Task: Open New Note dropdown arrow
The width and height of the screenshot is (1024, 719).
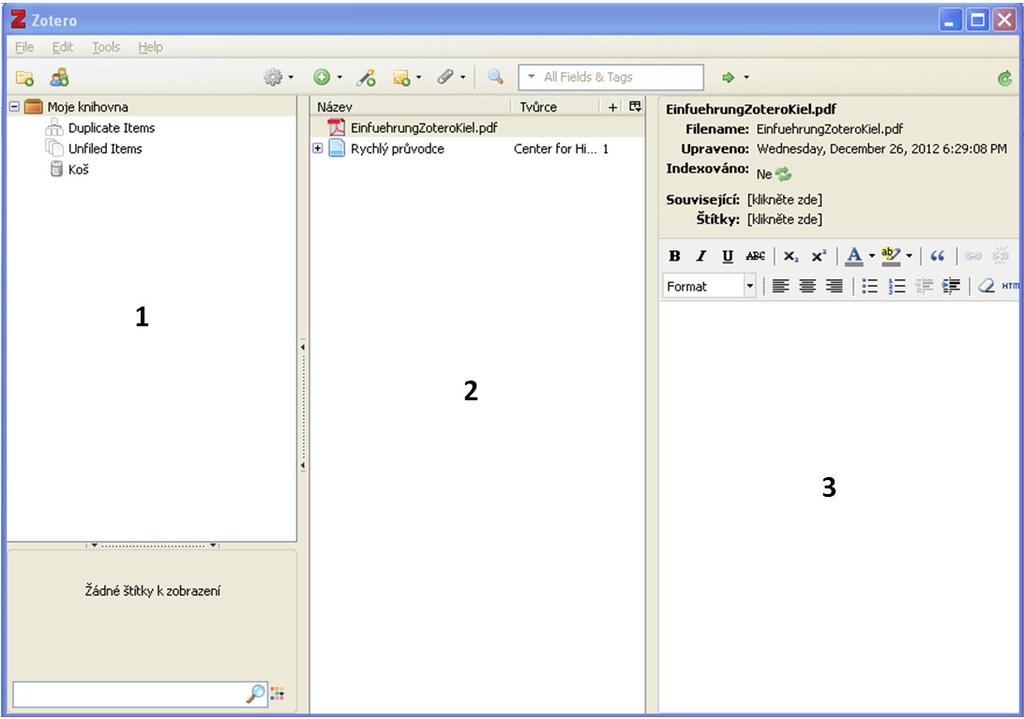Action: (x=419, y=77)
